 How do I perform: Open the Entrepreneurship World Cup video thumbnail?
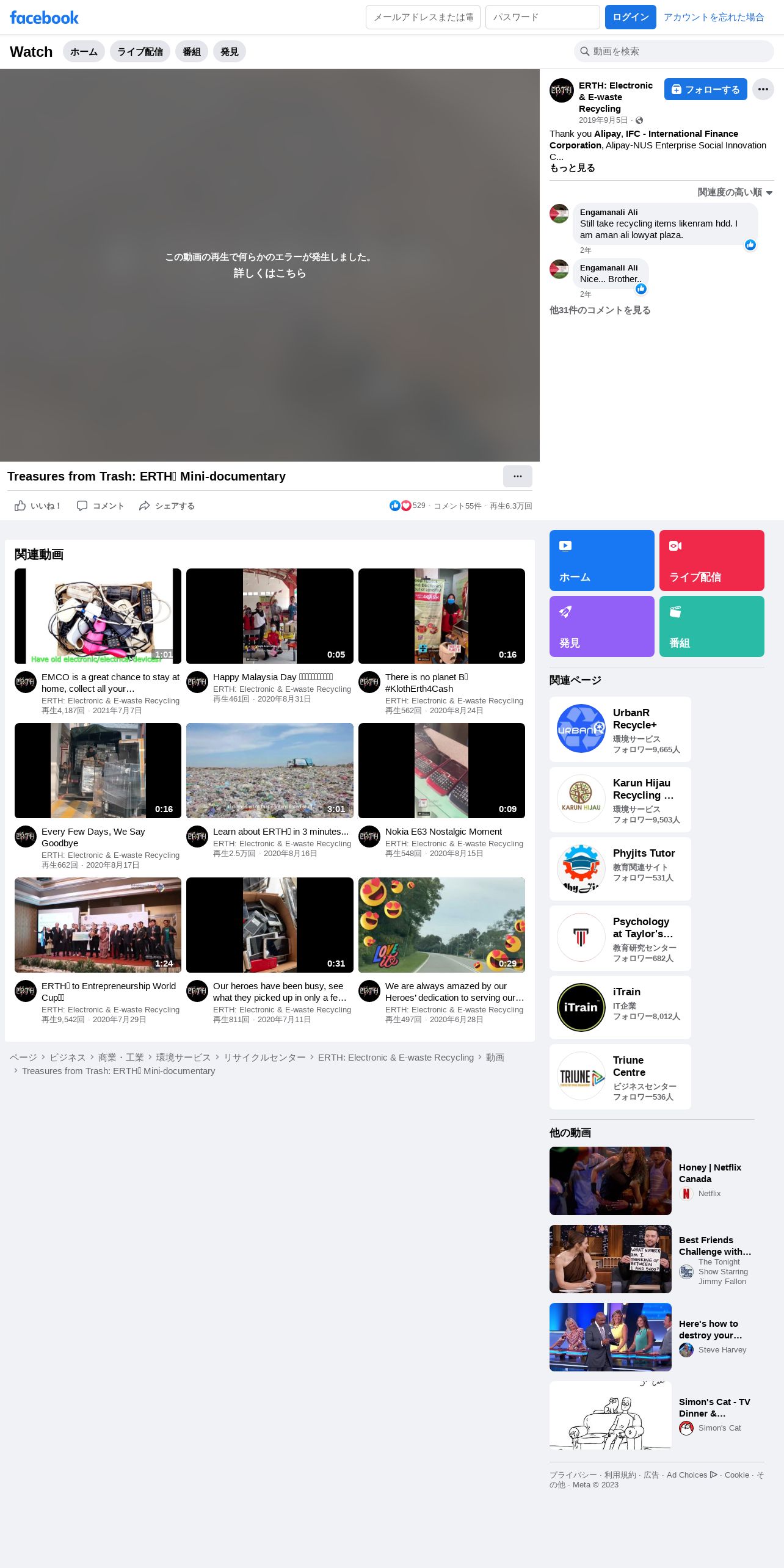pos(98,925)
